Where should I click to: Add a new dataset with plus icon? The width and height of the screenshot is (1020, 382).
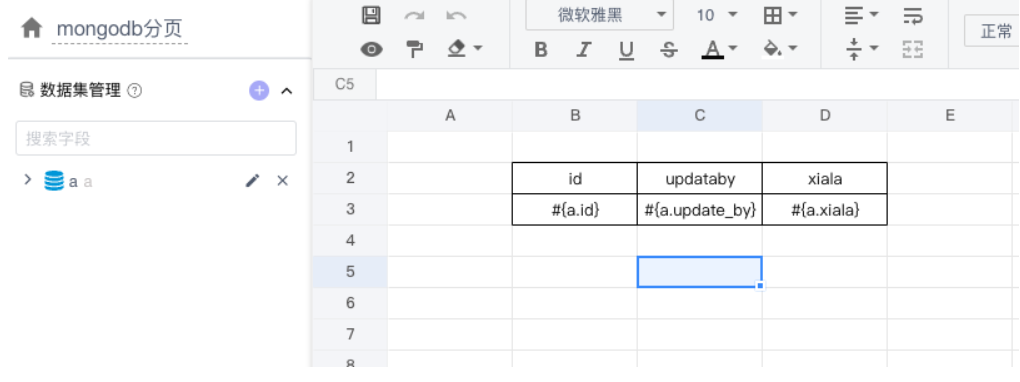point(259,90)
